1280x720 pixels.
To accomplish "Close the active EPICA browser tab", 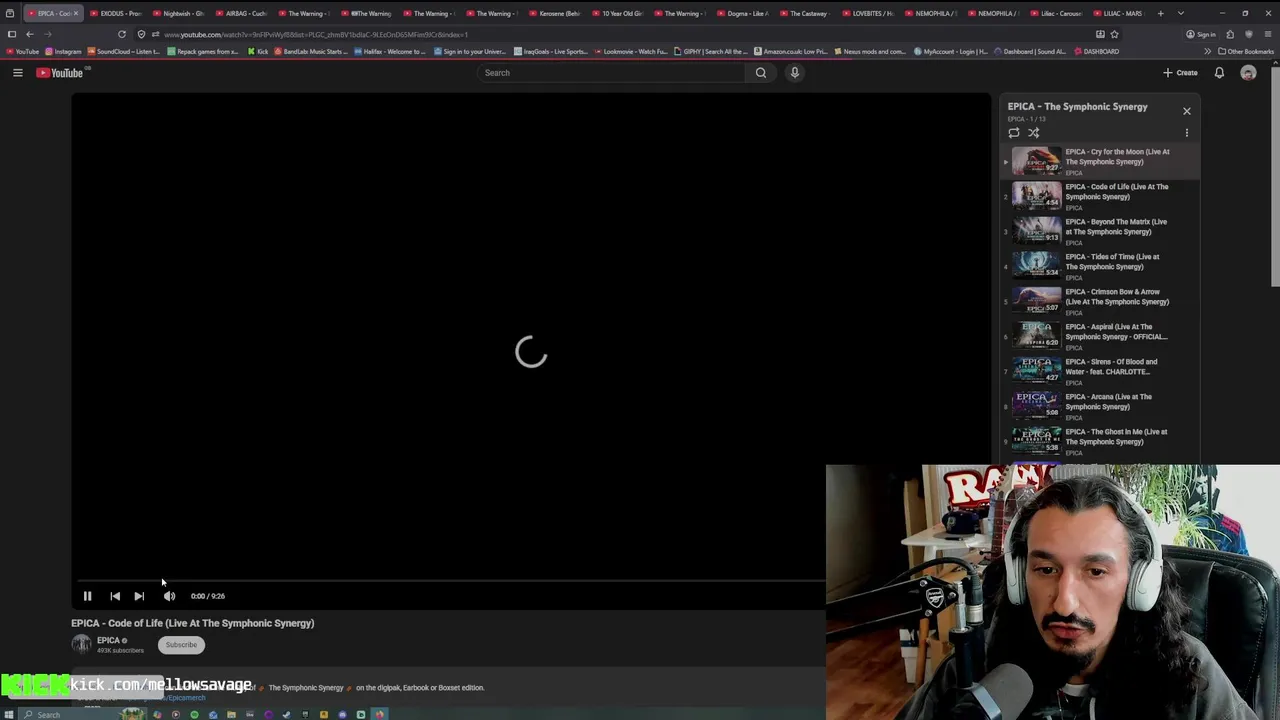I will [75, 13].
